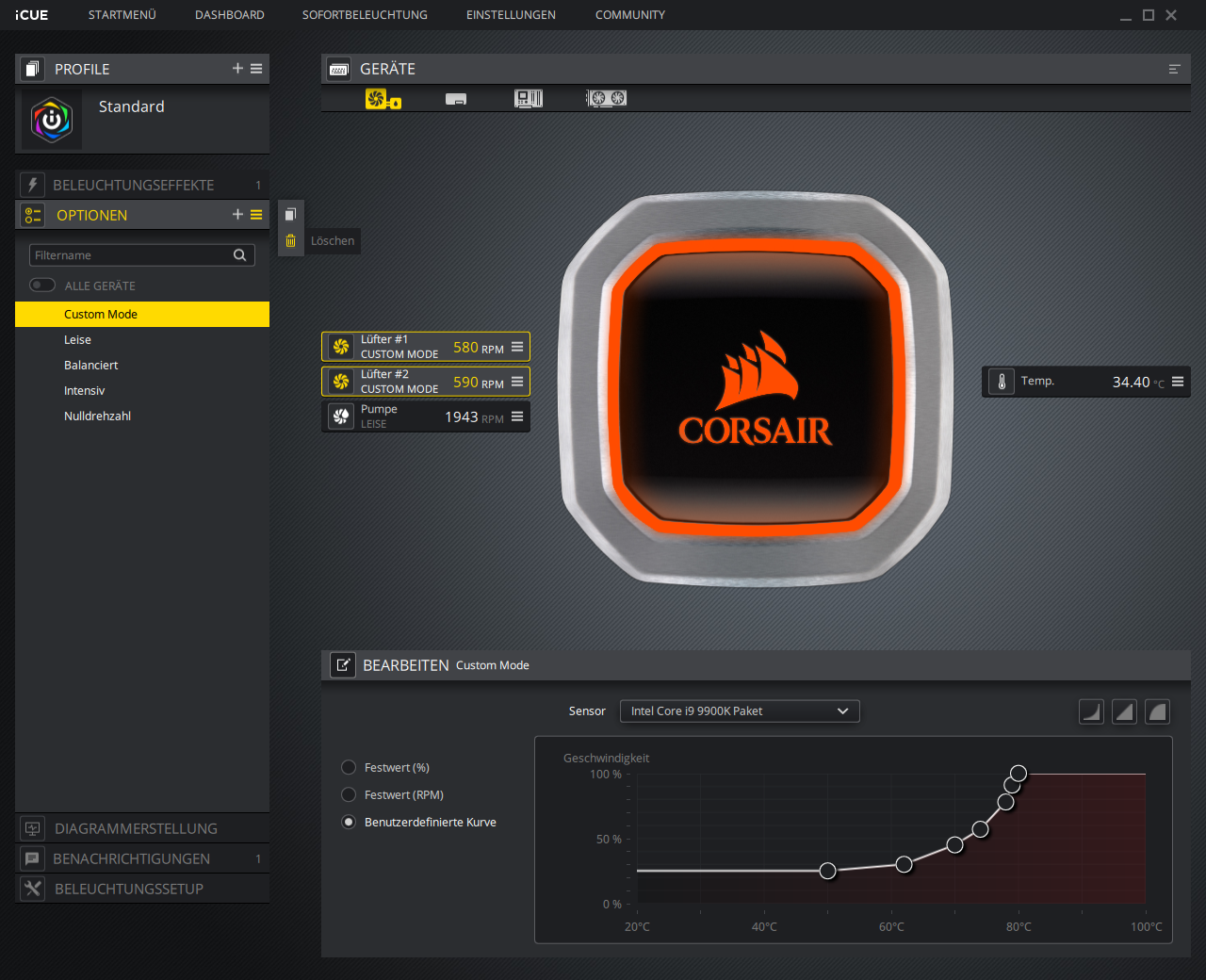
Task: Select the Custom Mode preset
Action: 142,314
